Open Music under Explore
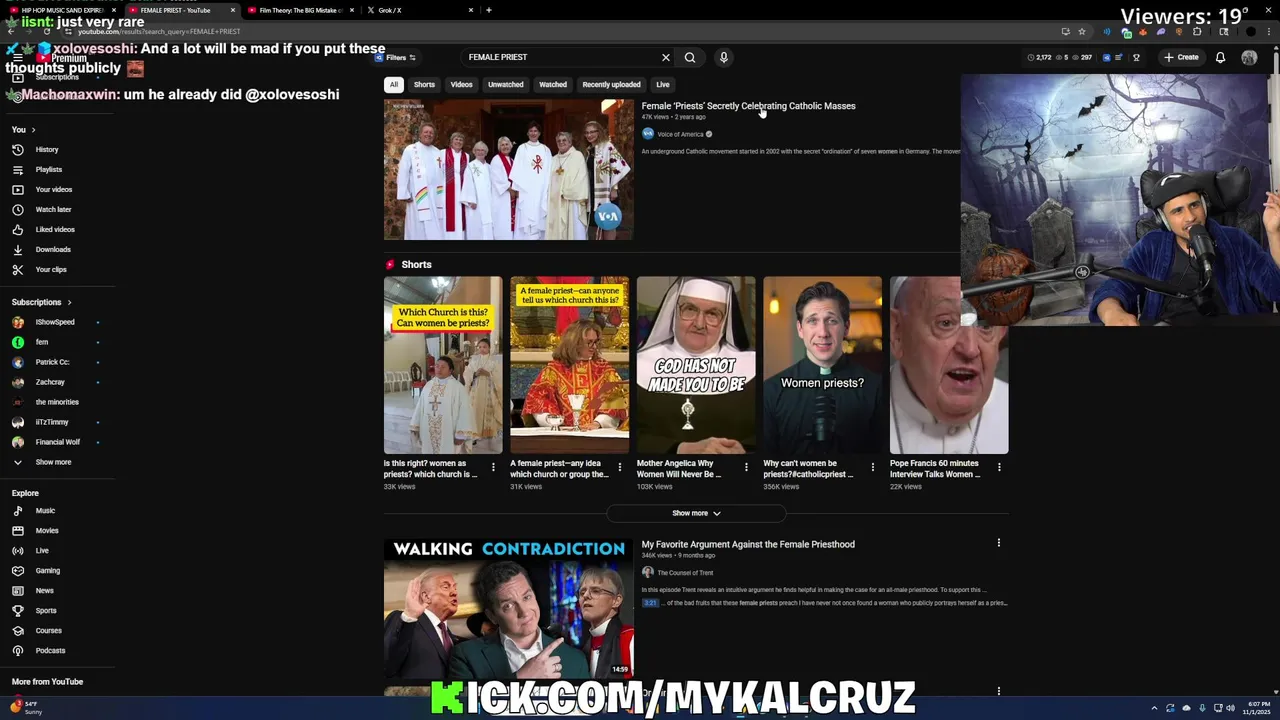The image size is (1280, 720). pos(45,511)
